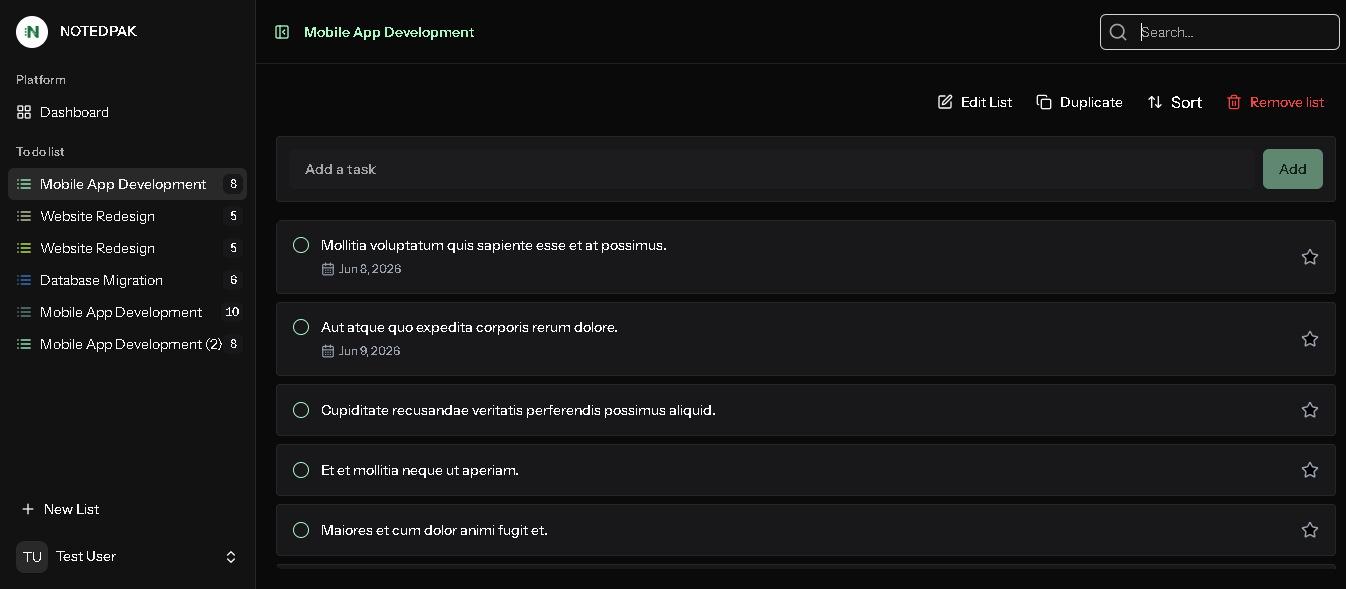Screen dimensions: 1346x589
Task: Click the Jun 9, 2026 due date
Action: [x=370, y=351]
